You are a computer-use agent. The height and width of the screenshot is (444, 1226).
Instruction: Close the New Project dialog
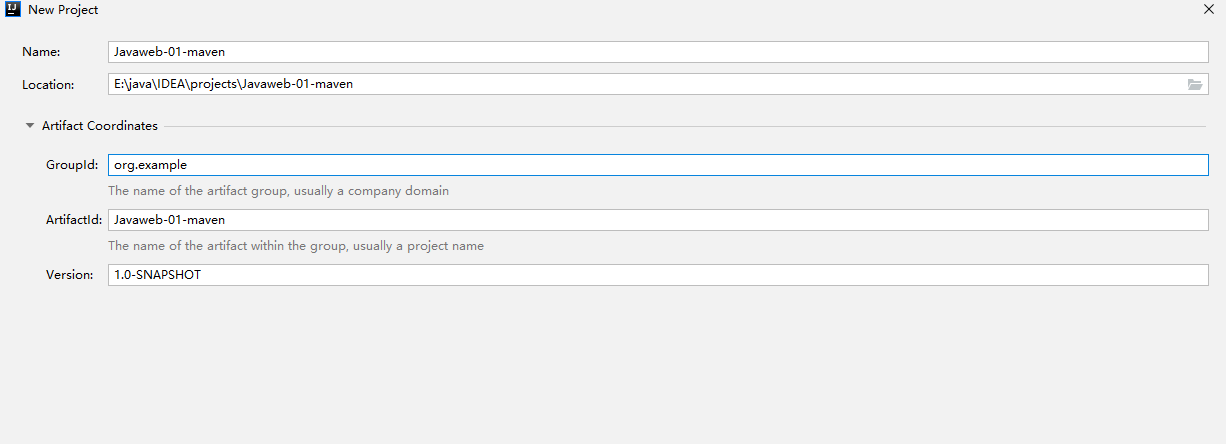[1210, 9]
